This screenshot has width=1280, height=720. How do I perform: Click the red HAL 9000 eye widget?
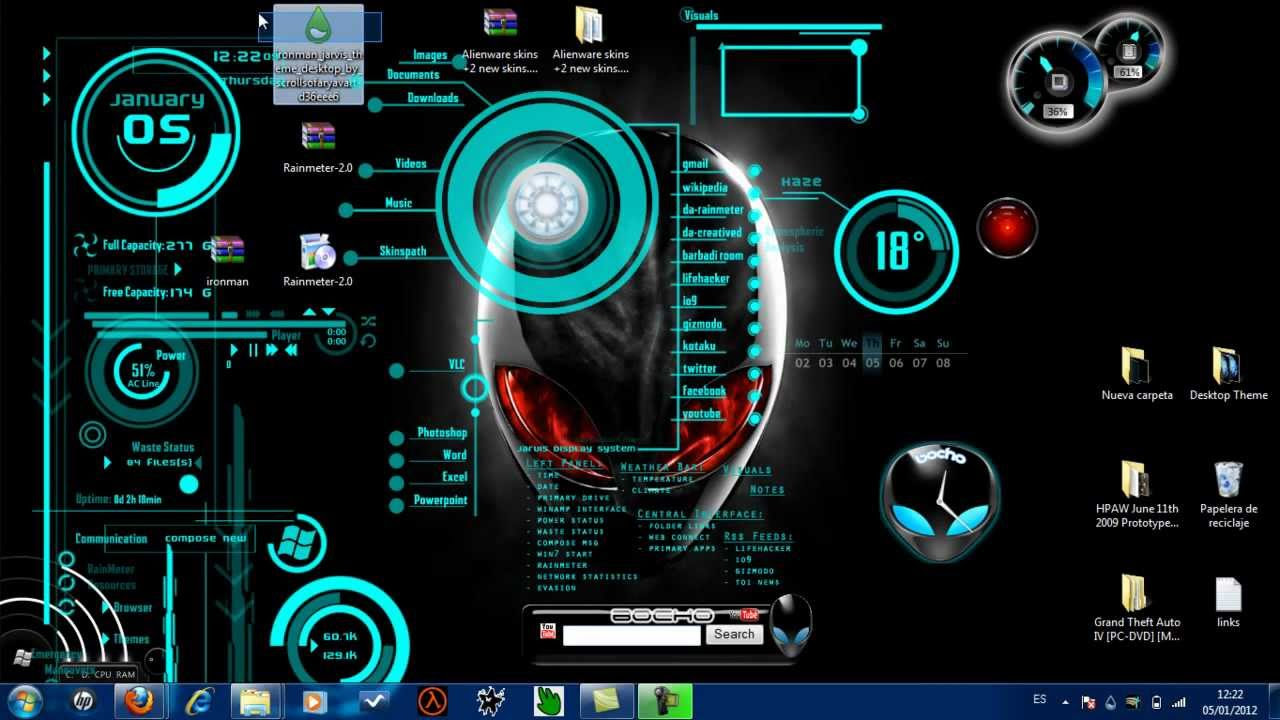tap(1007, 228)
